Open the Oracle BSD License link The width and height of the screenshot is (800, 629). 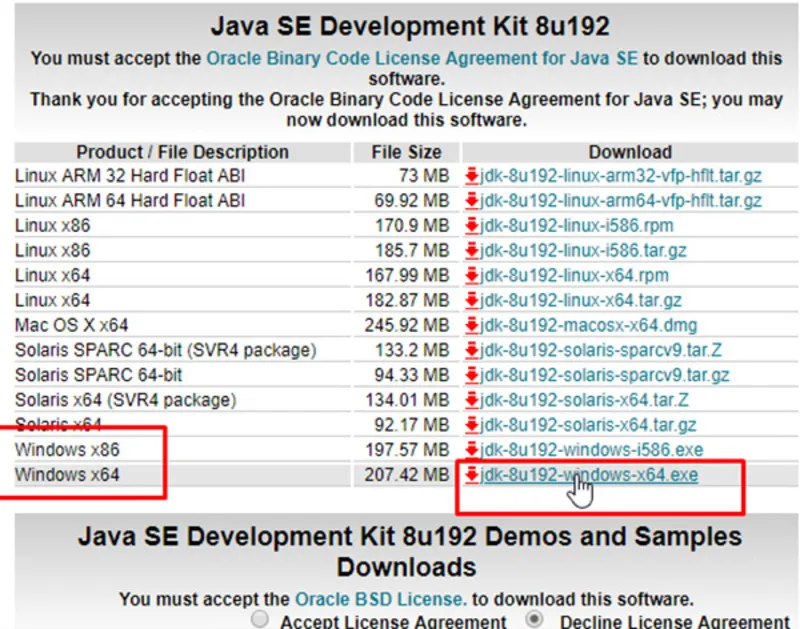[381, 599]
